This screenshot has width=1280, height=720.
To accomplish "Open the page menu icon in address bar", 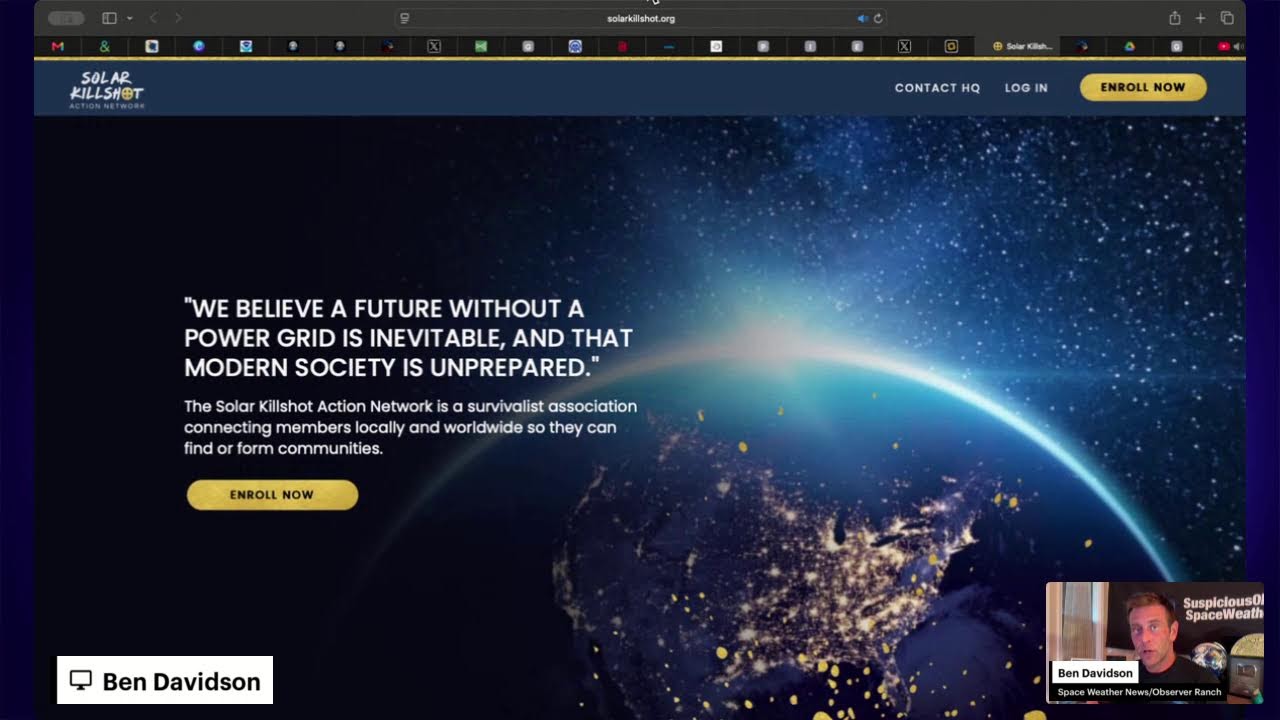I will click(x=405, y=18).
